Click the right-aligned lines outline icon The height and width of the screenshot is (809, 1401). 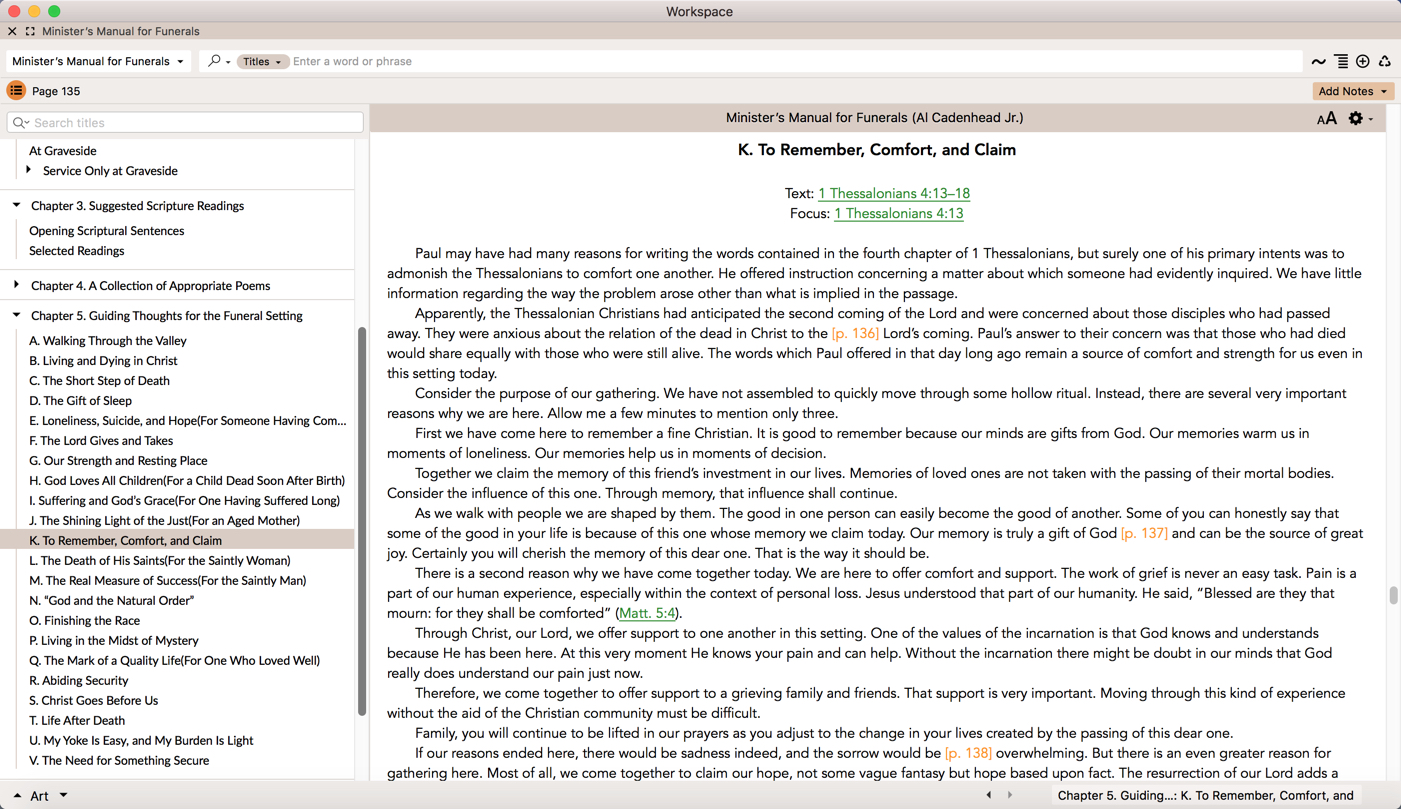coord(1341,62)
